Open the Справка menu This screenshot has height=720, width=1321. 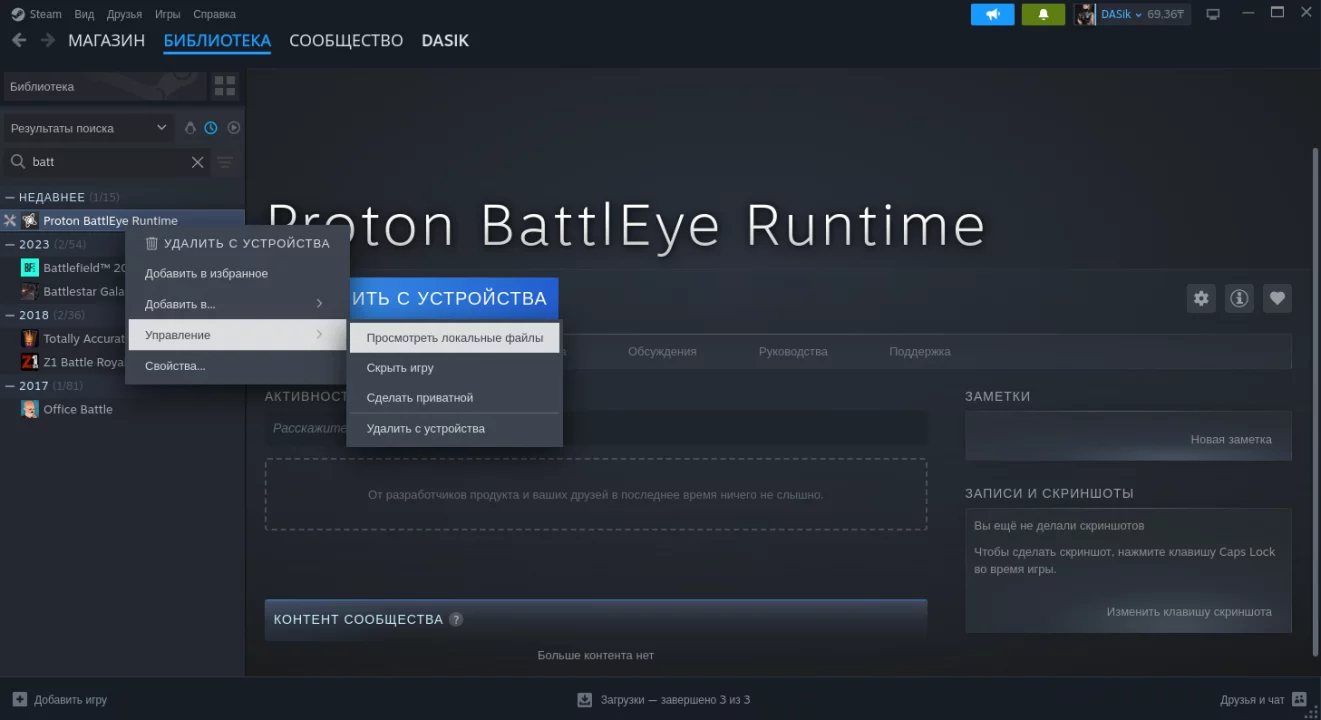point(214,14)
